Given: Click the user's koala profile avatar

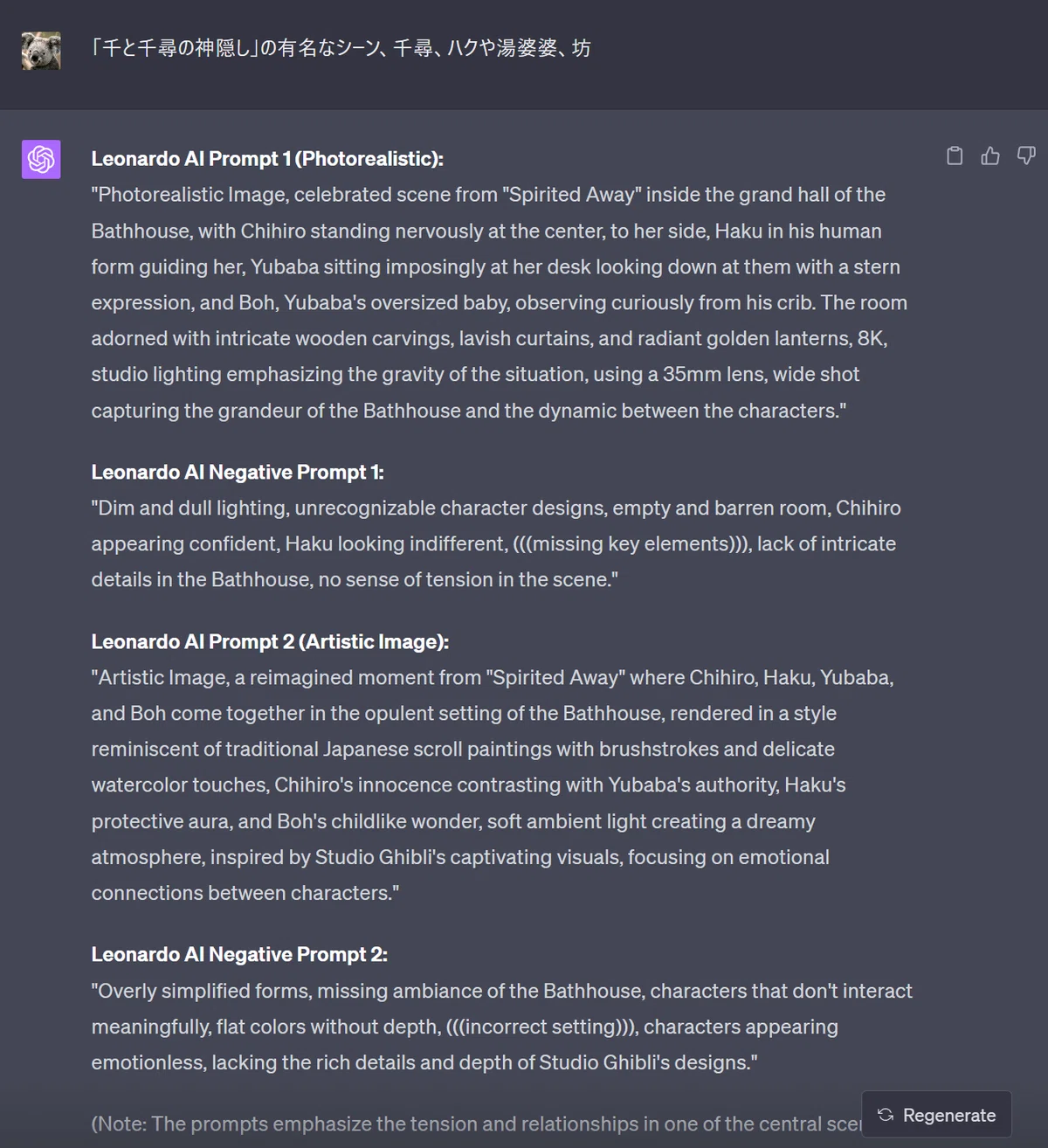Looking at the screenshot, I should (x=41, y=51).
